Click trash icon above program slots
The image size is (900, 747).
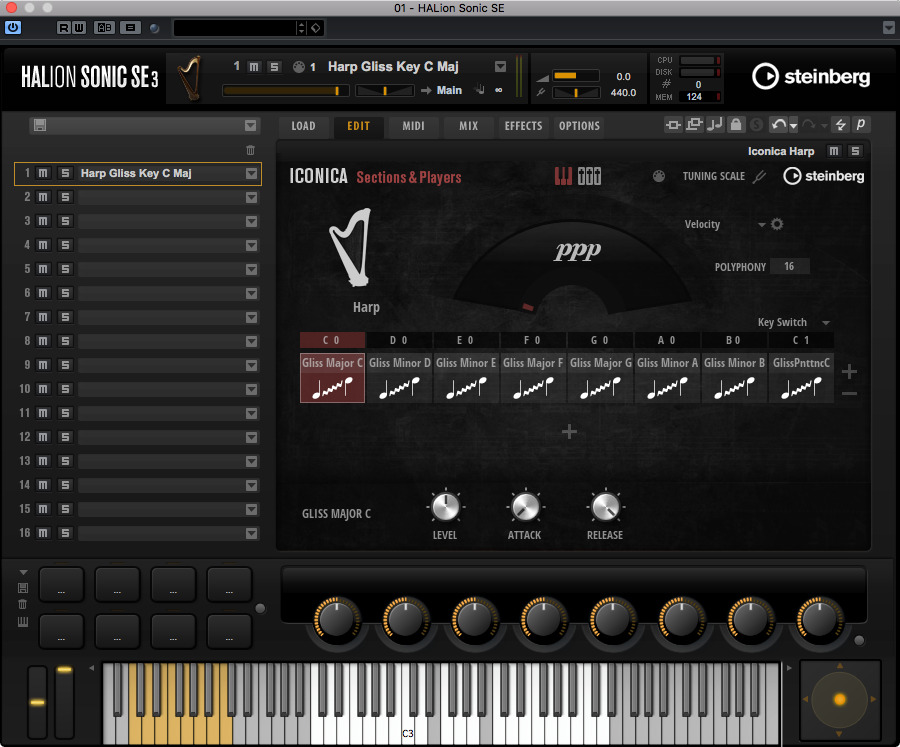tap(250, 150)
